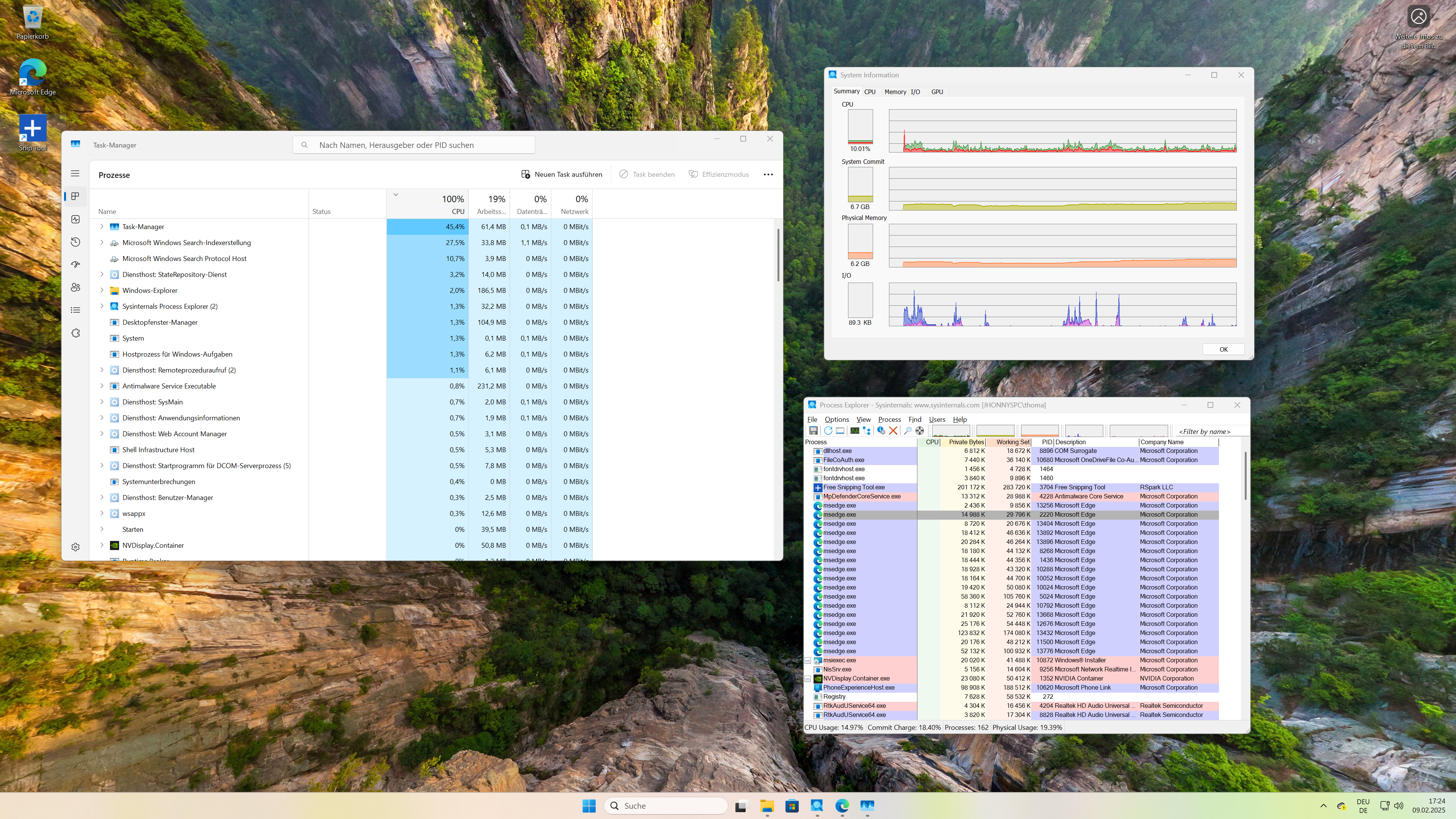Image resolution: width=1456 pixels, height=819 pixels.
Task: Click the Task Manager process list scrollbar
Action: coord(778,254)
